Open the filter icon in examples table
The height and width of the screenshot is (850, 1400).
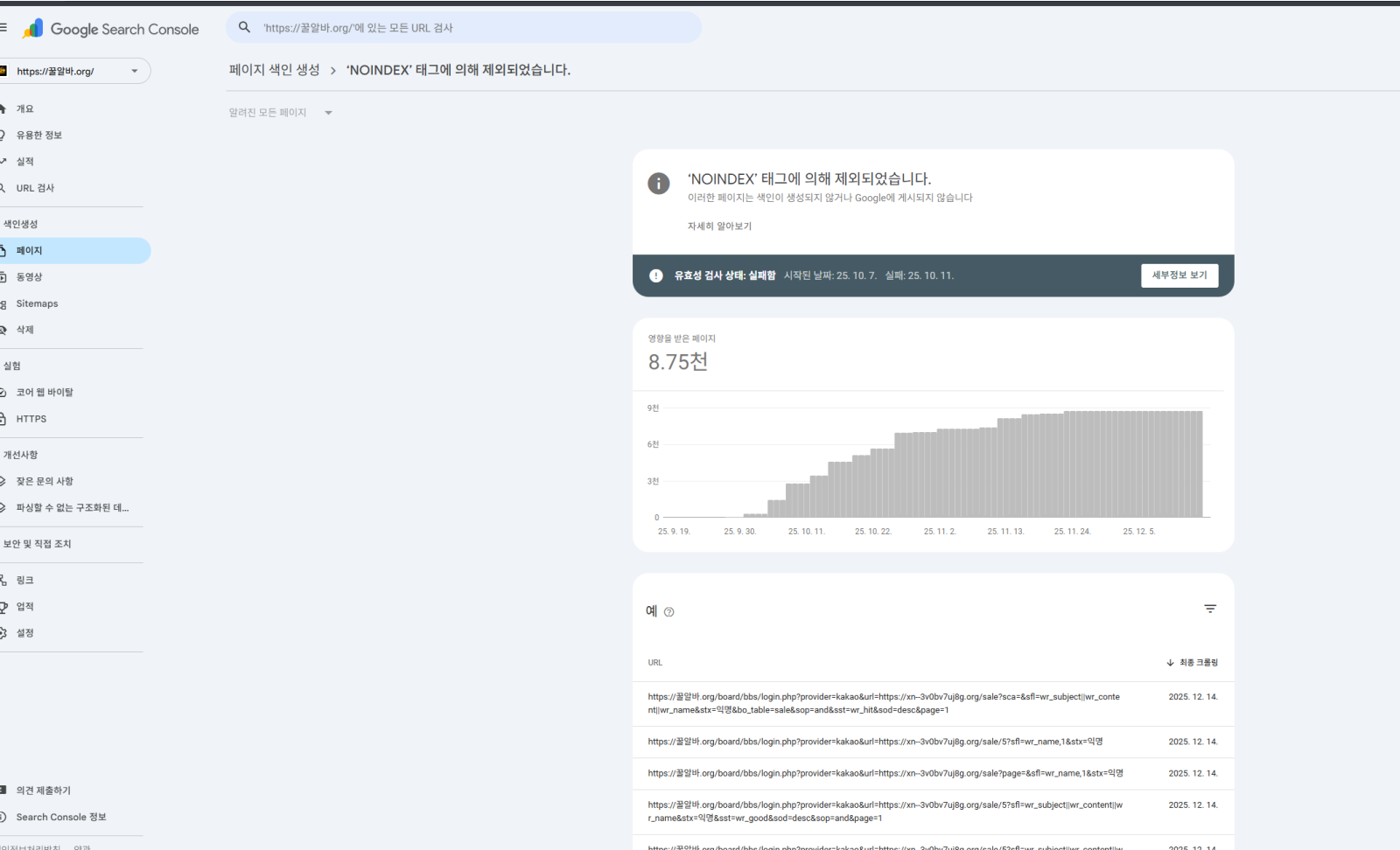[x=1210, y=609]
